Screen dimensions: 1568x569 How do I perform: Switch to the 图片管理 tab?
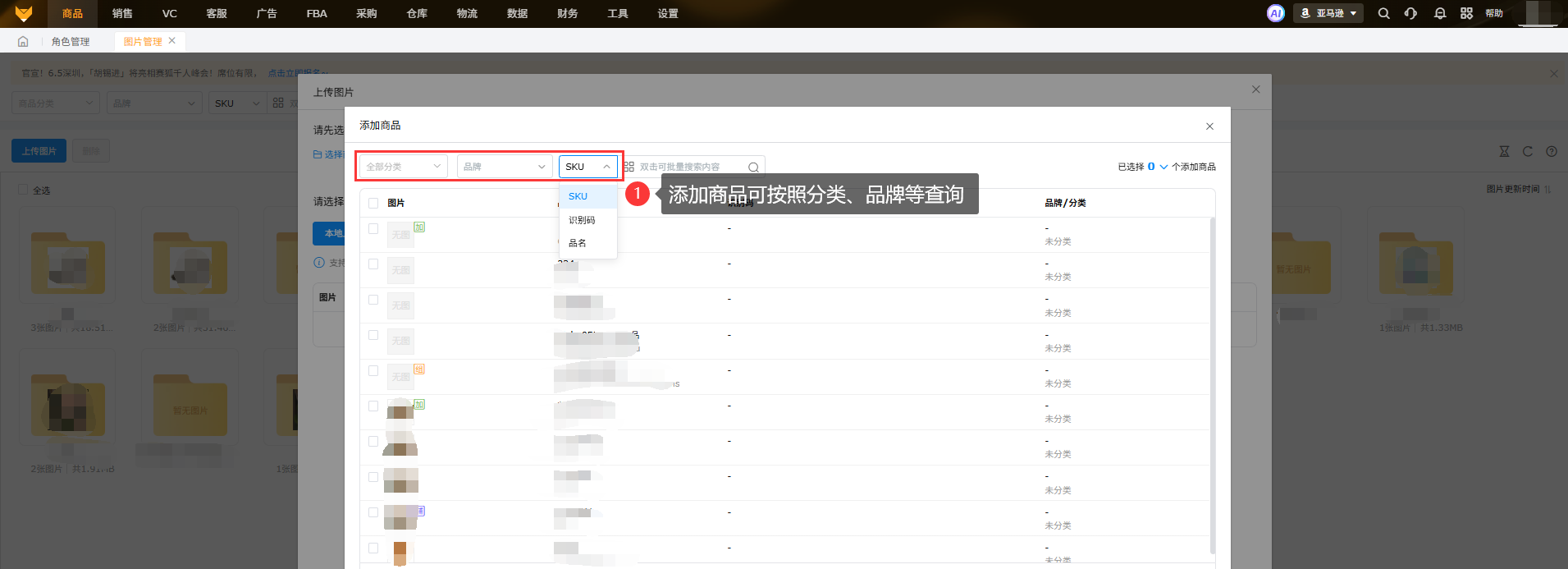coord(143,41)
